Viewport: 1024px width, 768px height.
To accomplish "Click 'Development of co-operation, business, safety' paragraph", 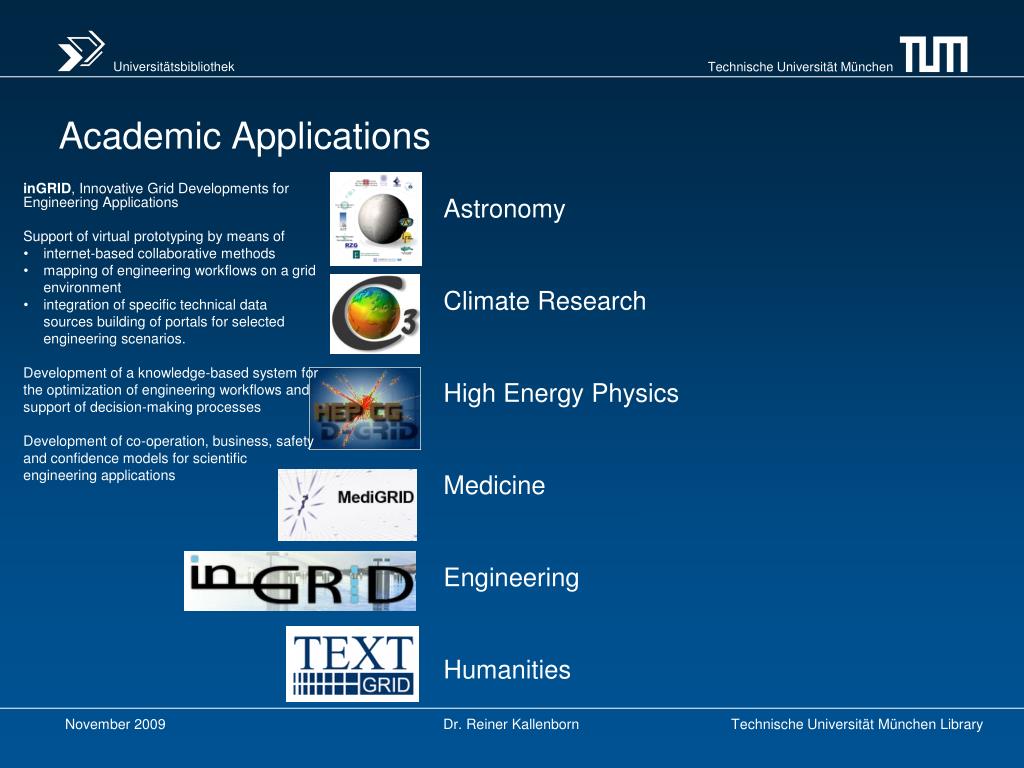I will coord(168,458).
